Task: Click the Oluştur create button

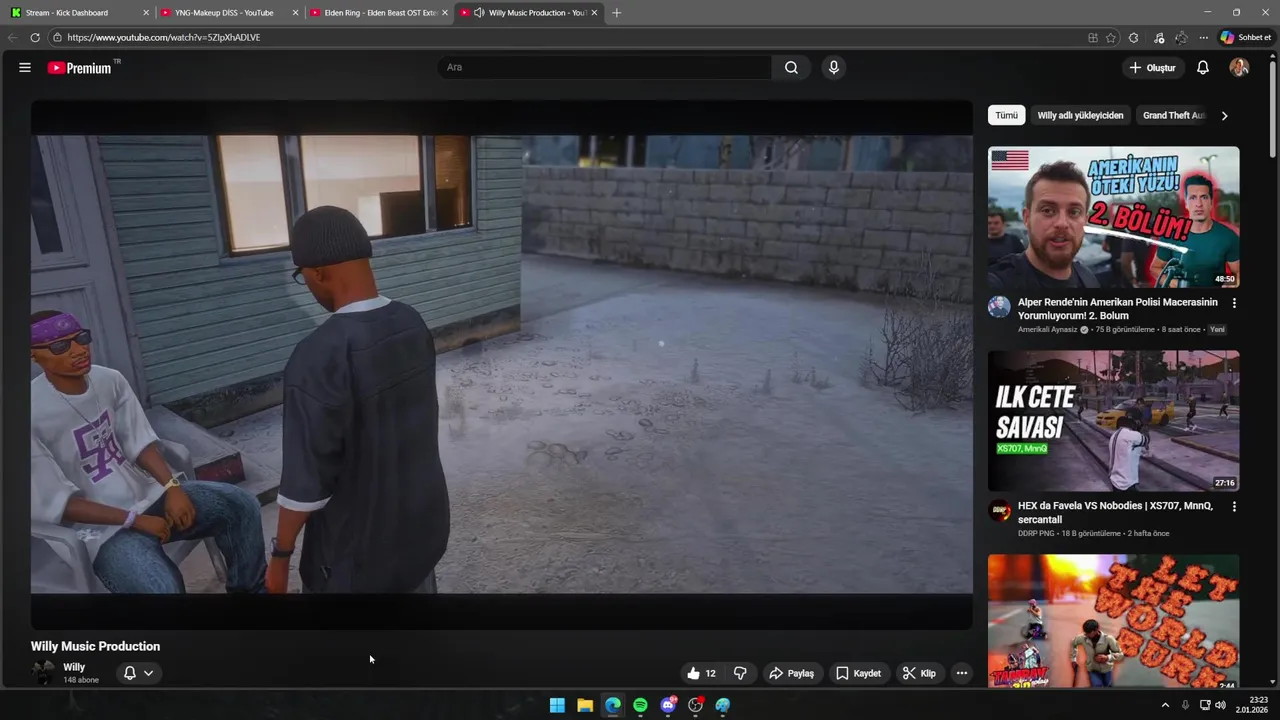Action: coord(1152,68)
